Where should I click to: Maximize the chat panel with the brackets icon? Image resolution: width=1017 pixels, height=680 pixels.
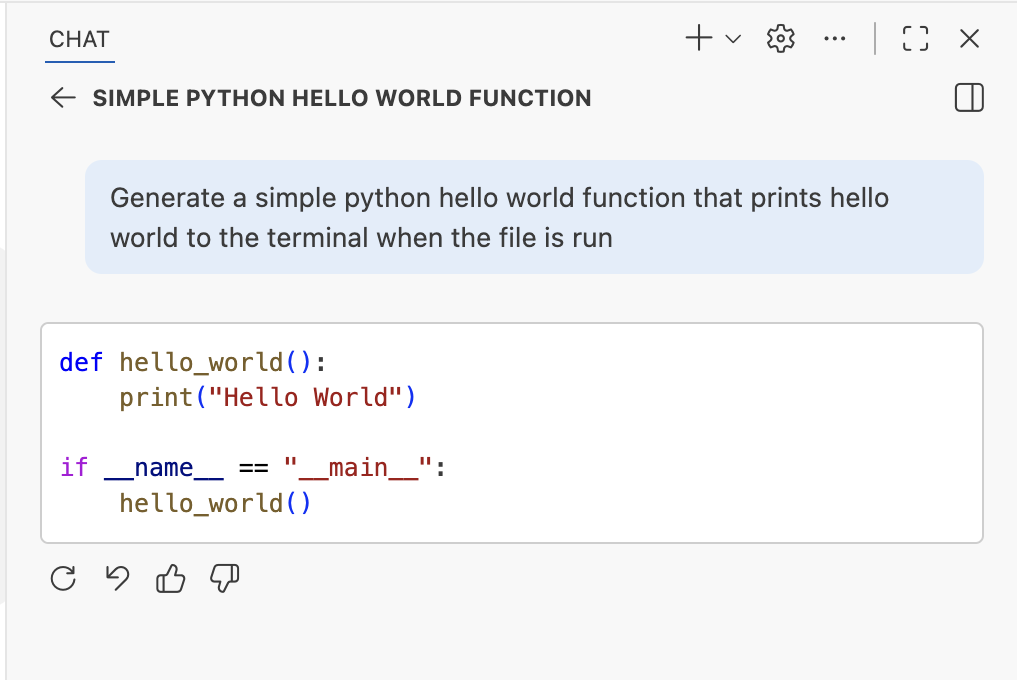click(915, 38)
